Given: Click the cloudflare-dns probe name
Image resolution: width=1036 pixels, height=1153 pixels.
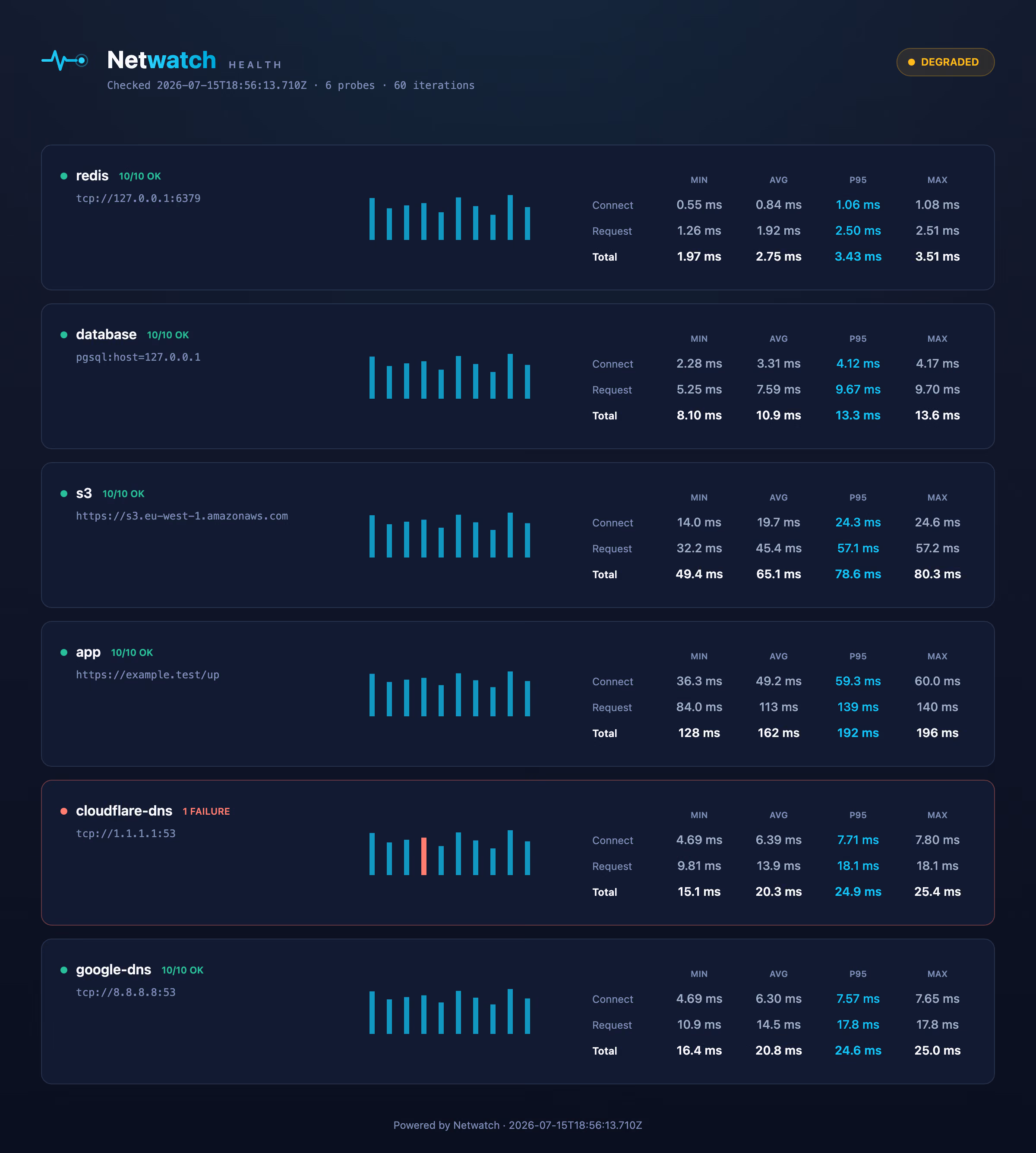Looking at the screenshot, I should (x=124, y=811).
